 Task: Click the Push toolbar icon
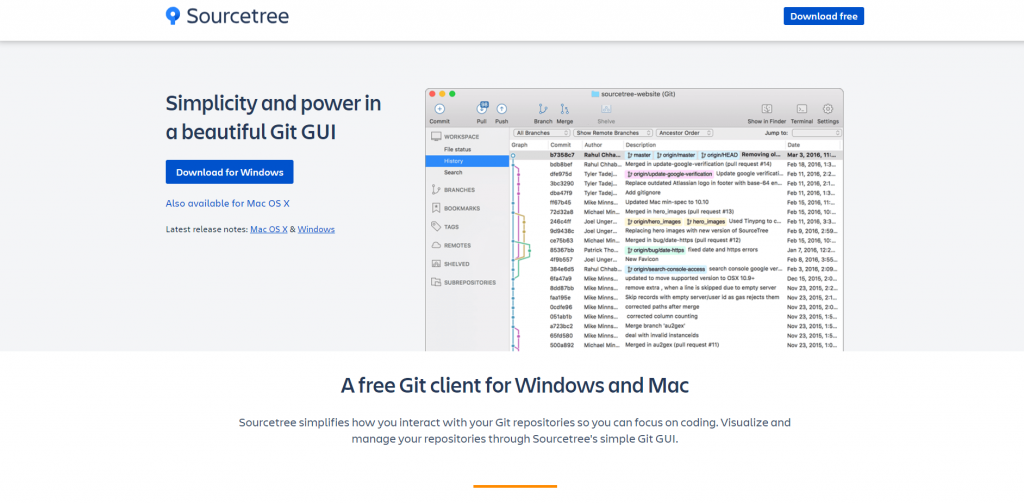click(x=502, y=109)
